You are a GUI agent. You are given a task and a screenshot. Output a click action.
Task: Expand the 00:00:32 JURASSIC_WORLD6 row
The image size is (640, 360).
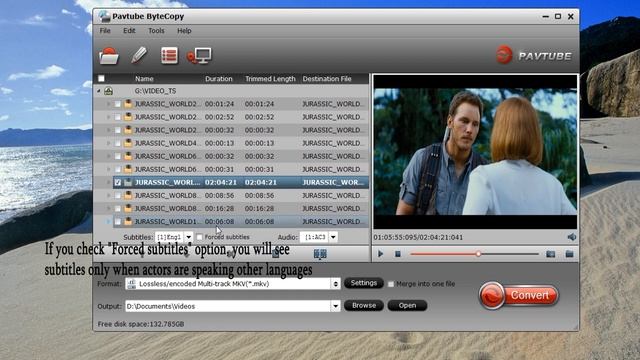(x=109, y=156)
